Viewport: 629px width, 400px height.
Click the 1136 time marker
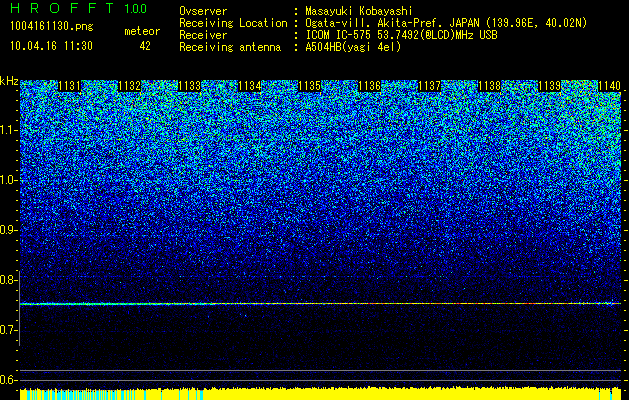pyautogui.click(x=369, y=86)
